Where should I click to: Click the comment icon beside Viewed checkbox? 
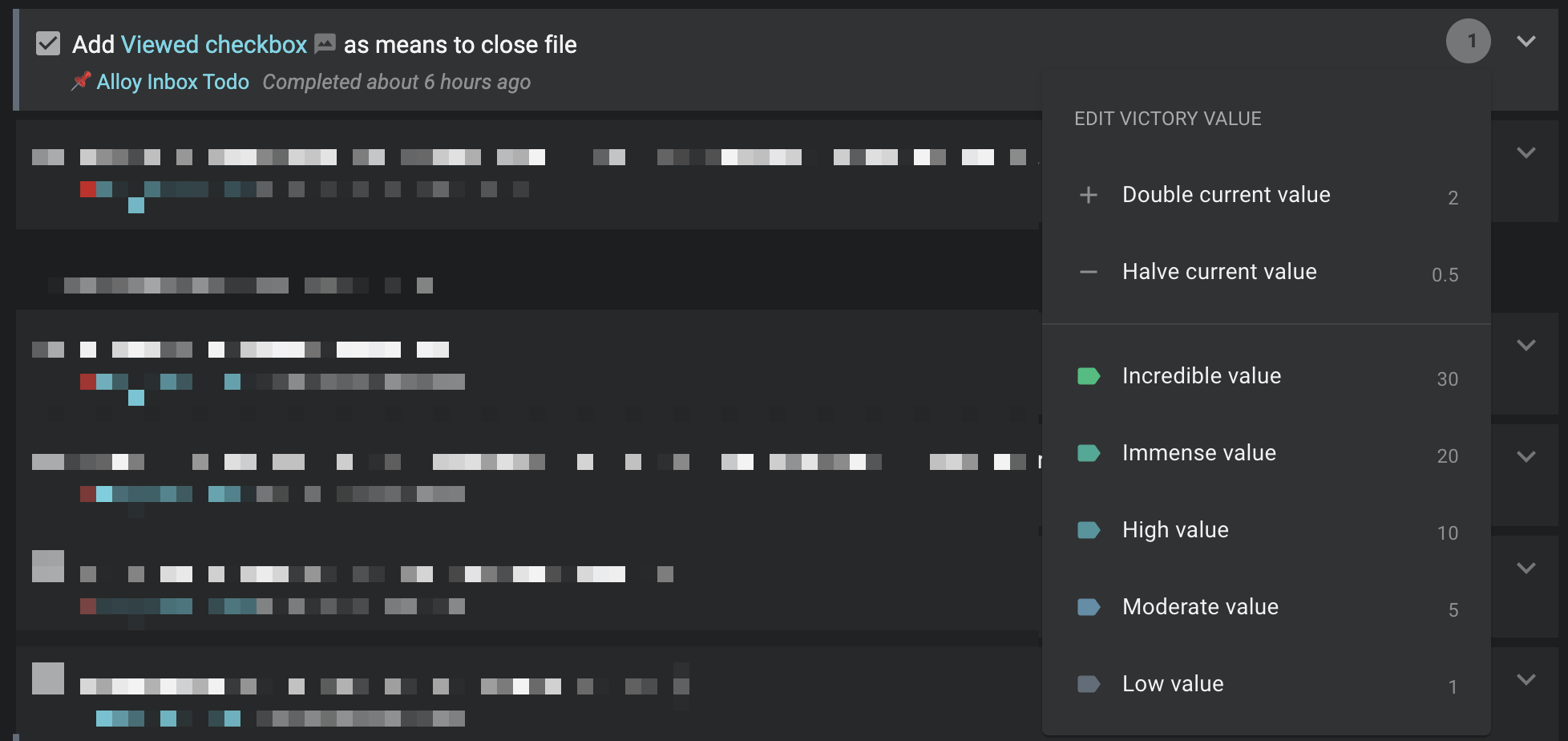click(325, 44)
